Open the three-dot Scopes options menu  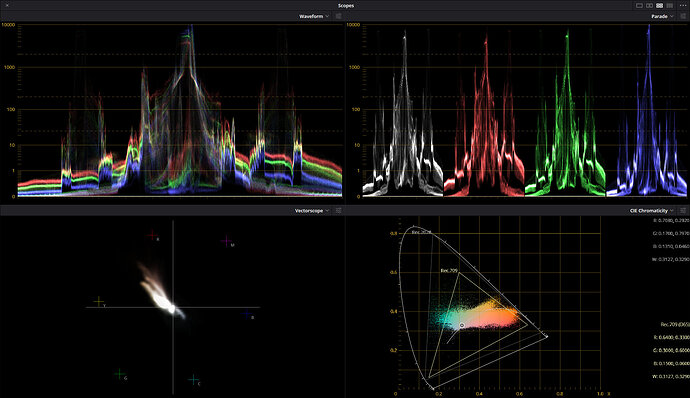(x=682, y=5)
